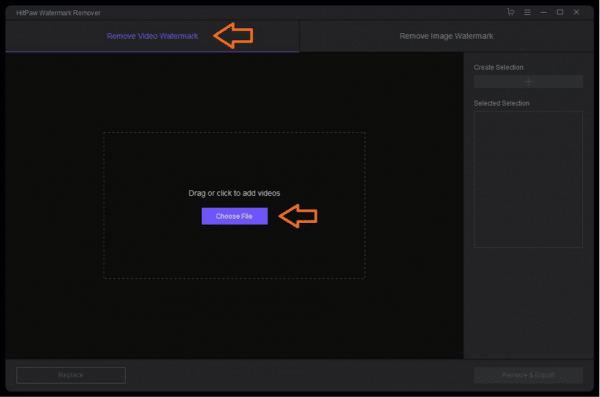Click the Choose File button
This screenshot has width=600, height=397.
[235, 216]
